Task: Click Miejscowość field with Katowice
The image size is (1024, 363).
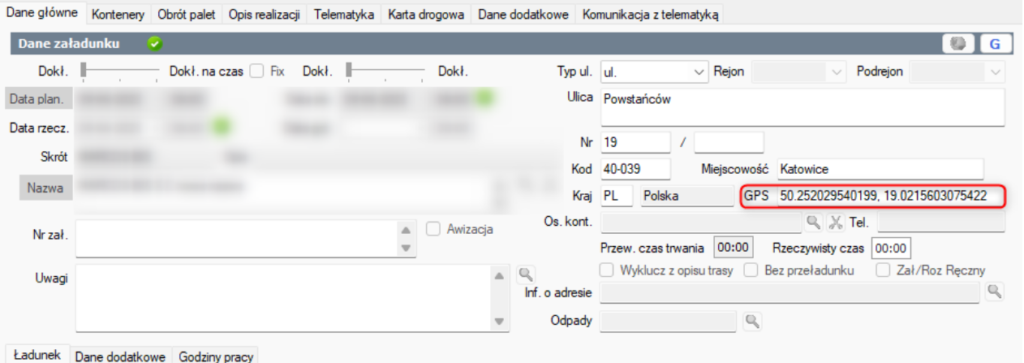Action: click(880, 168)
